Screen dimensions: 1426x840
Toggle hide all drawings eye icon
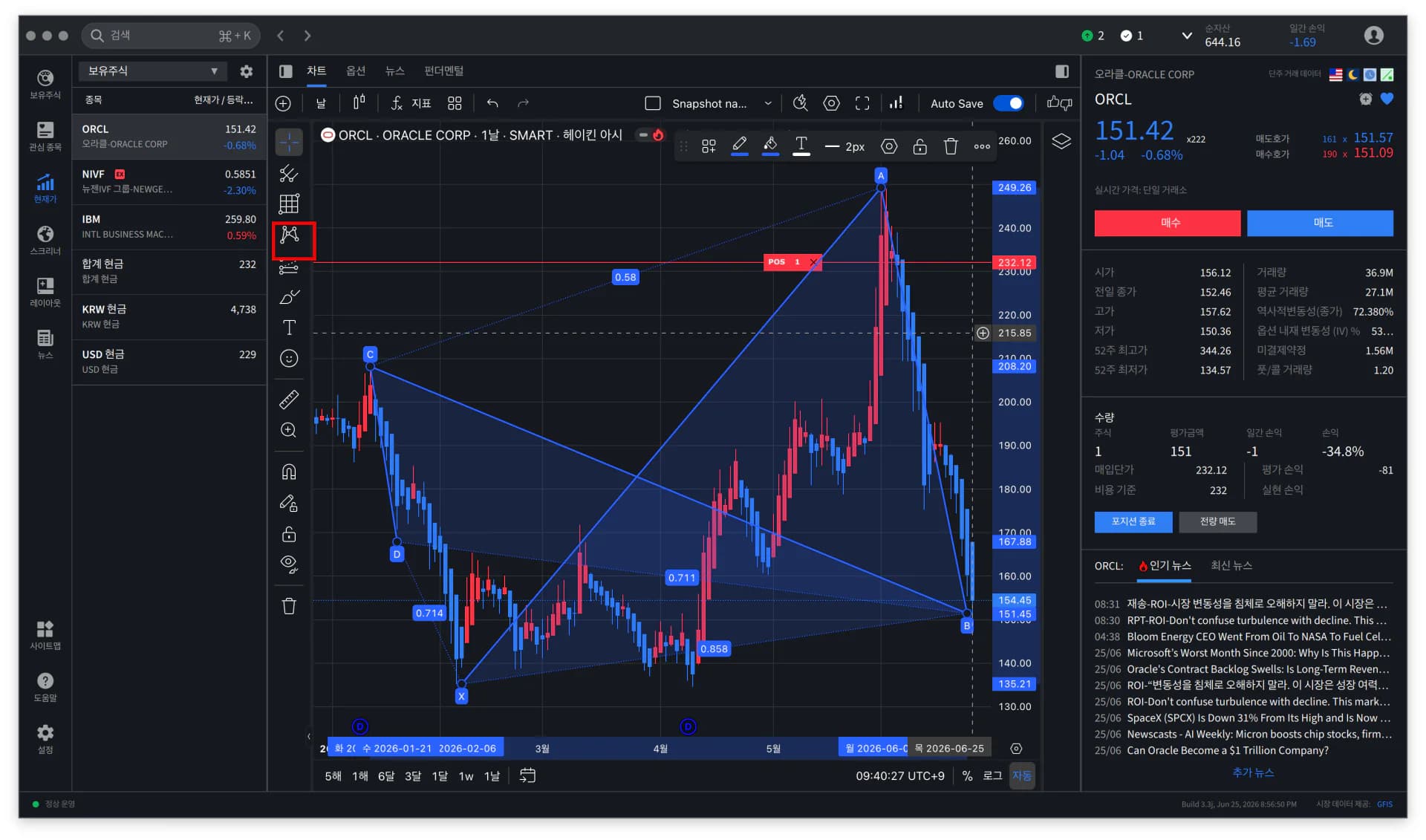(289, 564)
